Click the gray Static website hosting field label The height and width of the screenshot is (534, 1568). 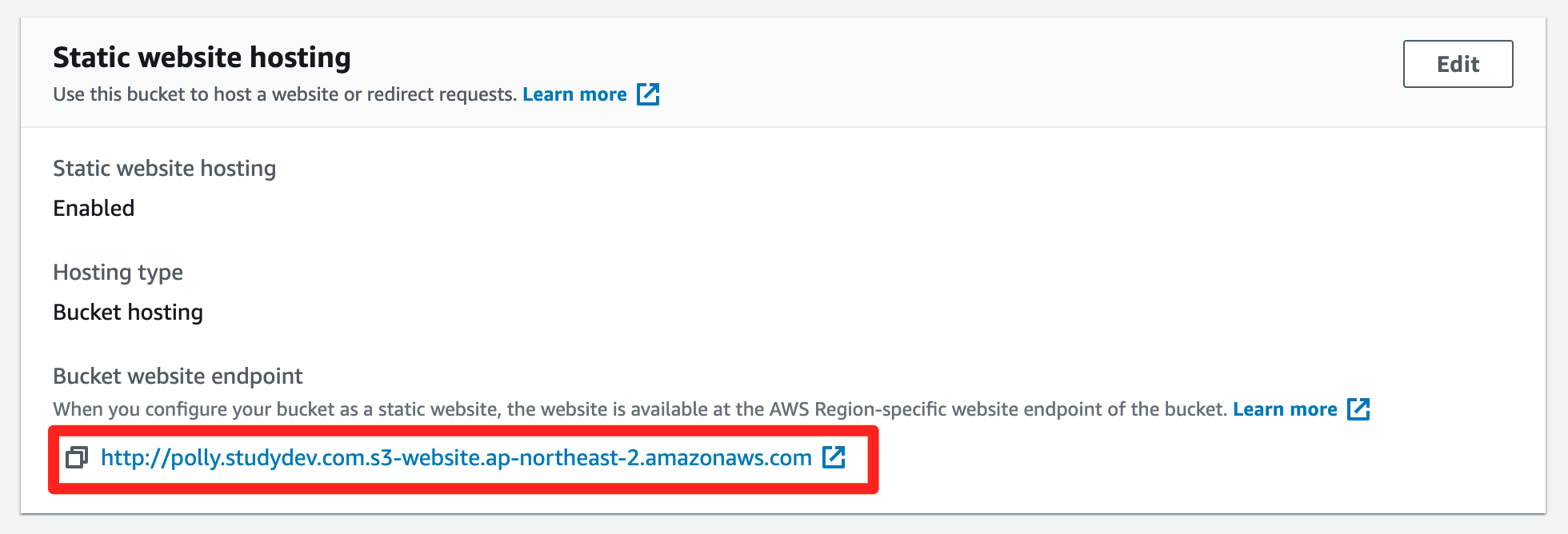coord(164,169)
